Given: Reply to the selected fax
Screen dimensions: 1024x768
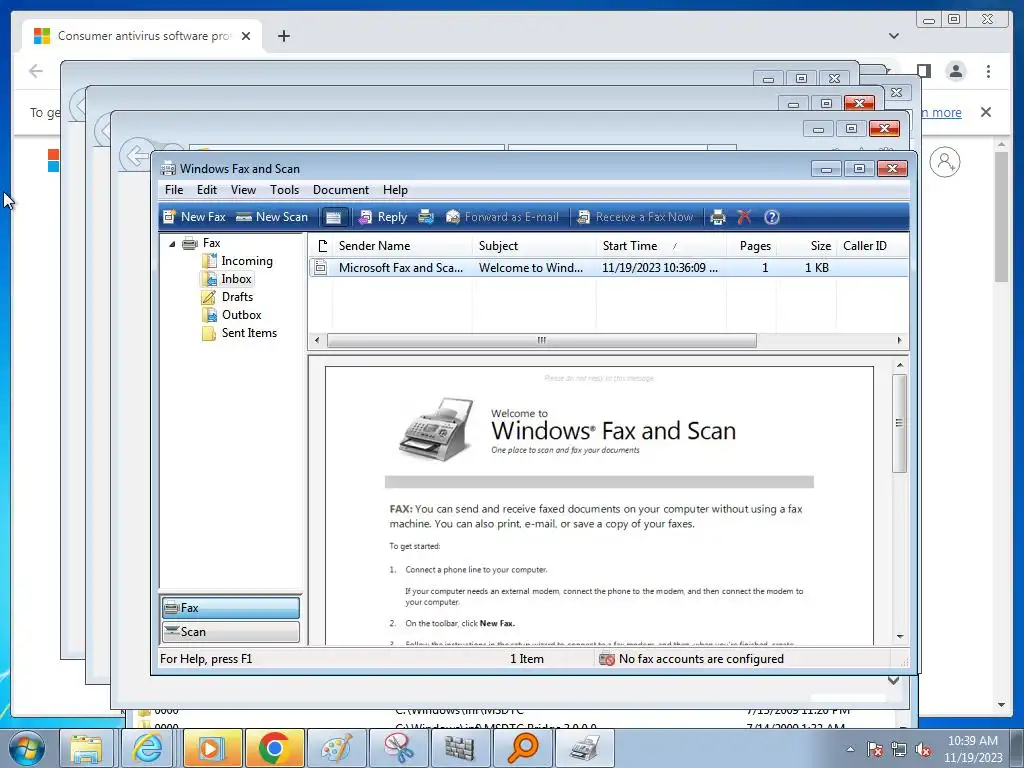Looking at the screenshot, I should pos(383,217).
